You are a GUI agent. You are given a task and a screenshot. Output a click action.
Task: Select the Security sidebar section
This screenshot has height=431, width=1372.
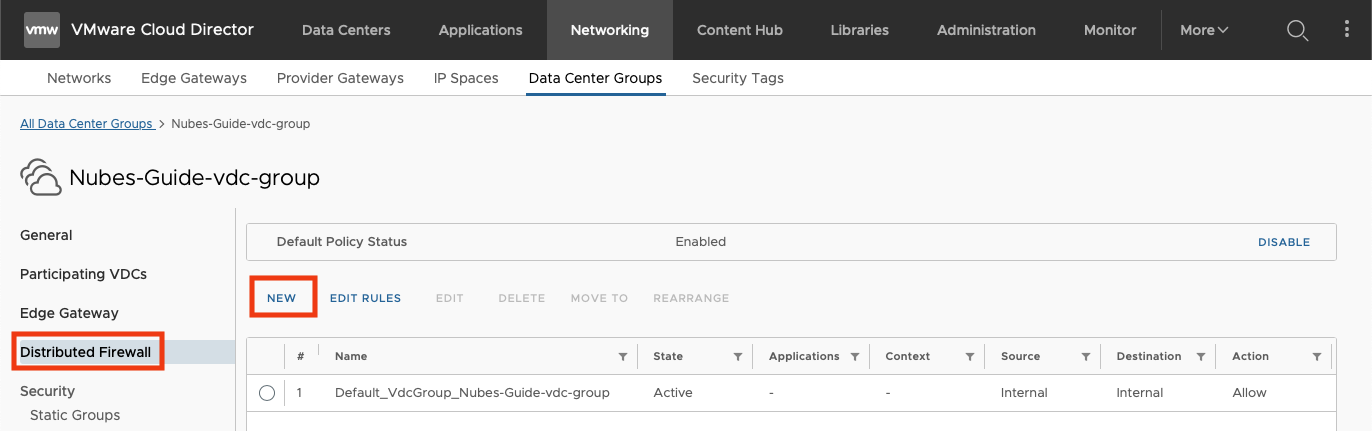[48, 391]
